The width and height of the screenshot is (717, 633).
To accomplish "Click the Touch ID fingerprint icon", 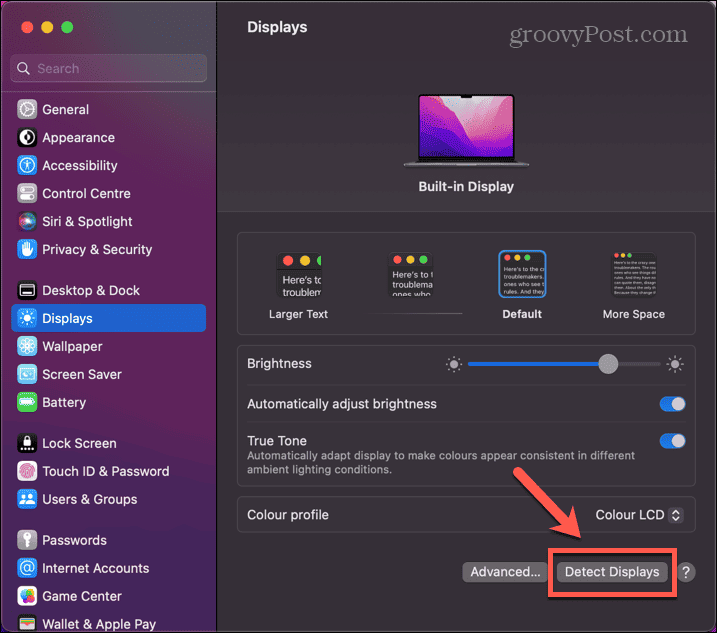I will pos(27,471).
